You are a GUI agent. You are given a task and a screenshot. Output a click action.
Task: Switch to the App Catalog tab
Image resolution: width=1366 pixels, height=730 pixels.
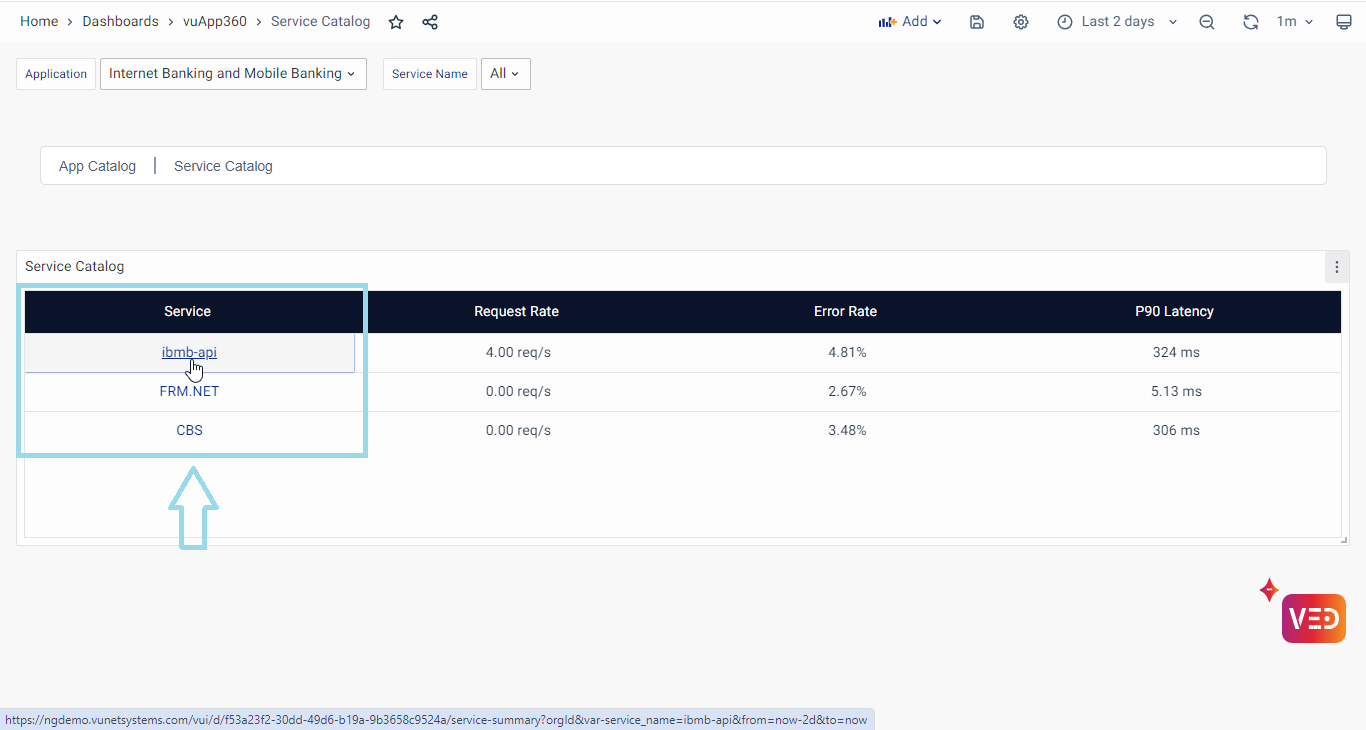97,166
